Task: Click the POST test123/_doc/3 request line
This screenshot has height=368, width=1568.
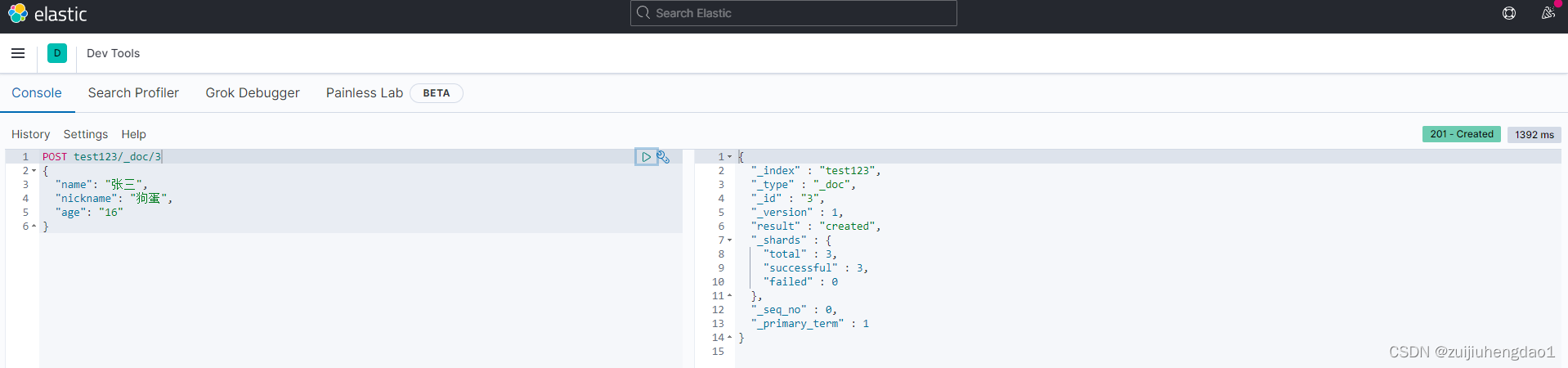Action: [102, 156]
